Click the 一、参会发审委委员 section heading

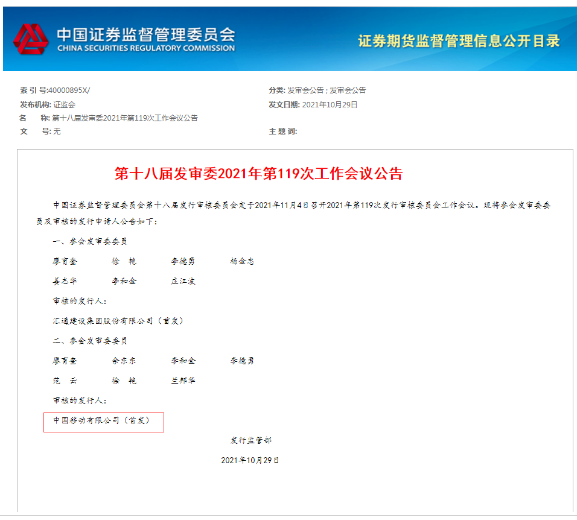pos(90,241)
